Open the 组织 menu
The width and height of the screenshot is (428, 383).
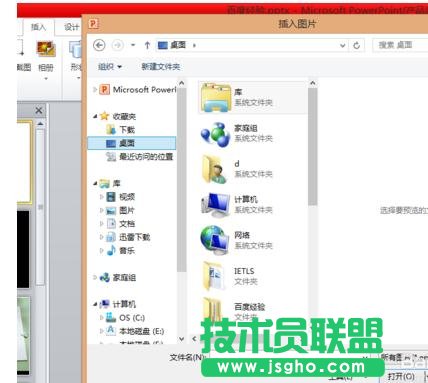click(110, 67)
